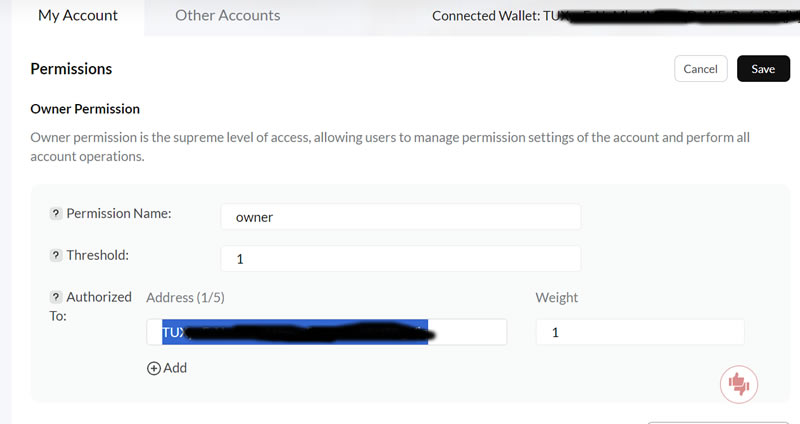
Task: Focus the Permission Name field containing owner
Action: point(401,217)
